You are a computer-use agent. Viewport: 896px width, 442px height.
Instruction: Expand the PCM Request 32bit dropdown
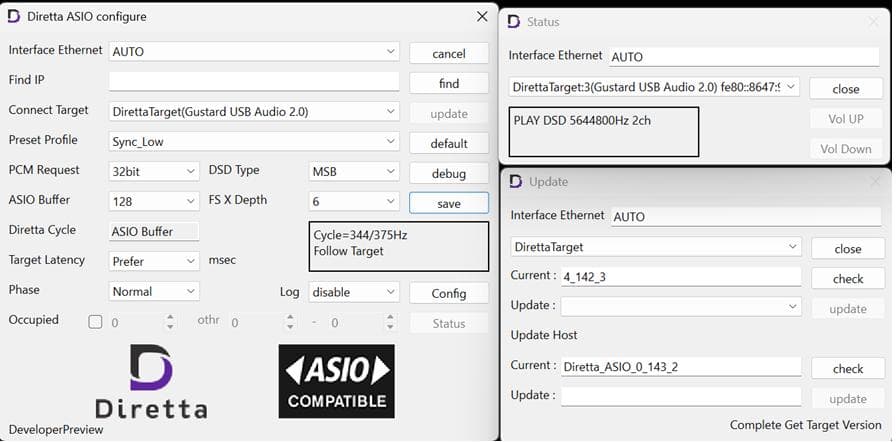154,172
